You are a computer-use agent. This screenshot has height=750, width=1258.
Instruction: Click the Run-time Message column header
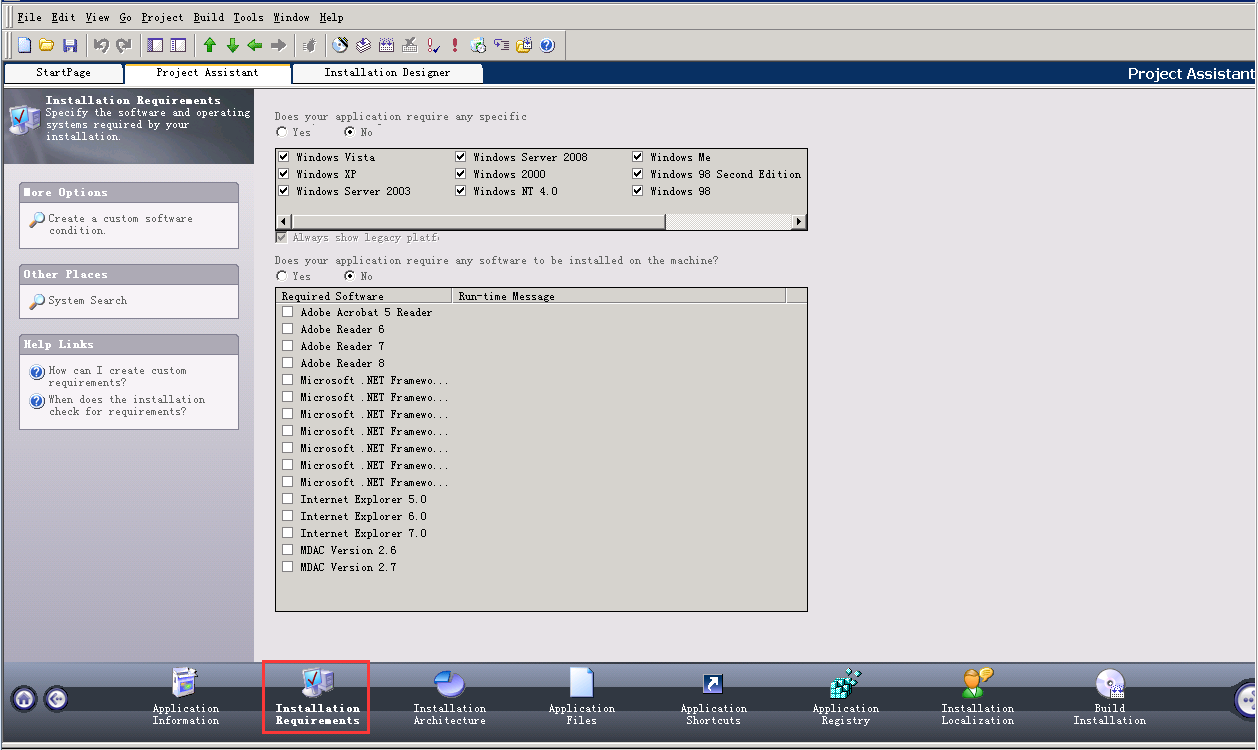(618, 296)
